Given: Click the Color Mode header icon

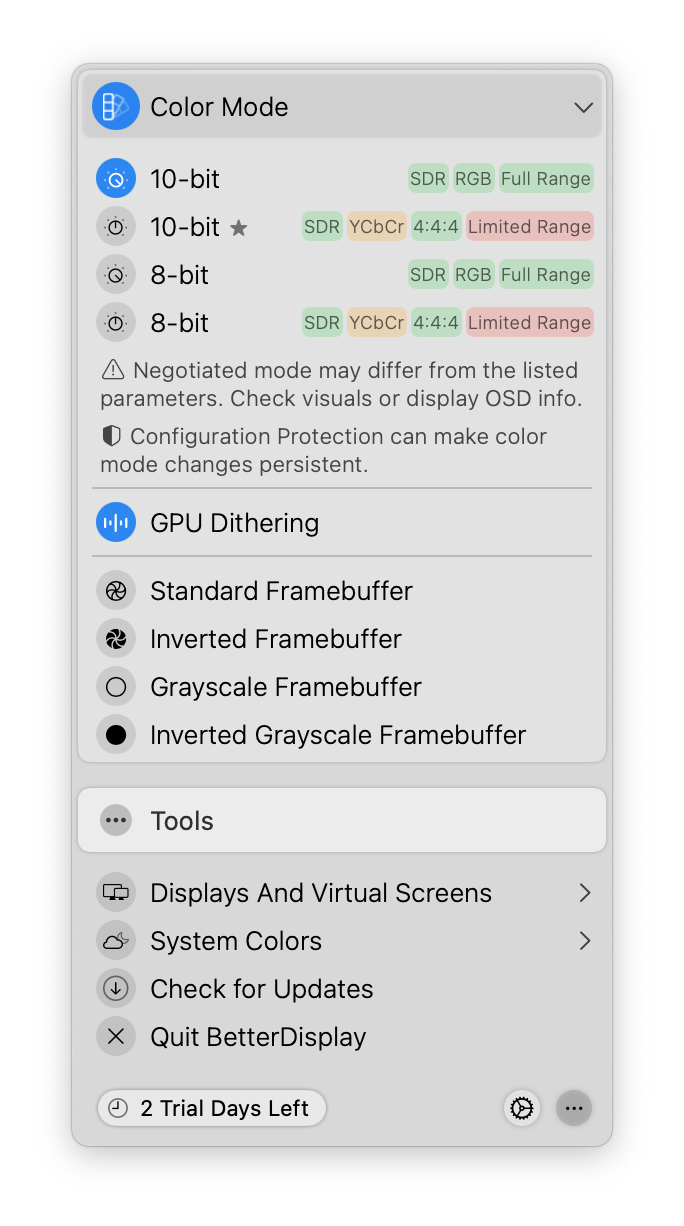Looking at the screenshot, I should click(116, 107).
